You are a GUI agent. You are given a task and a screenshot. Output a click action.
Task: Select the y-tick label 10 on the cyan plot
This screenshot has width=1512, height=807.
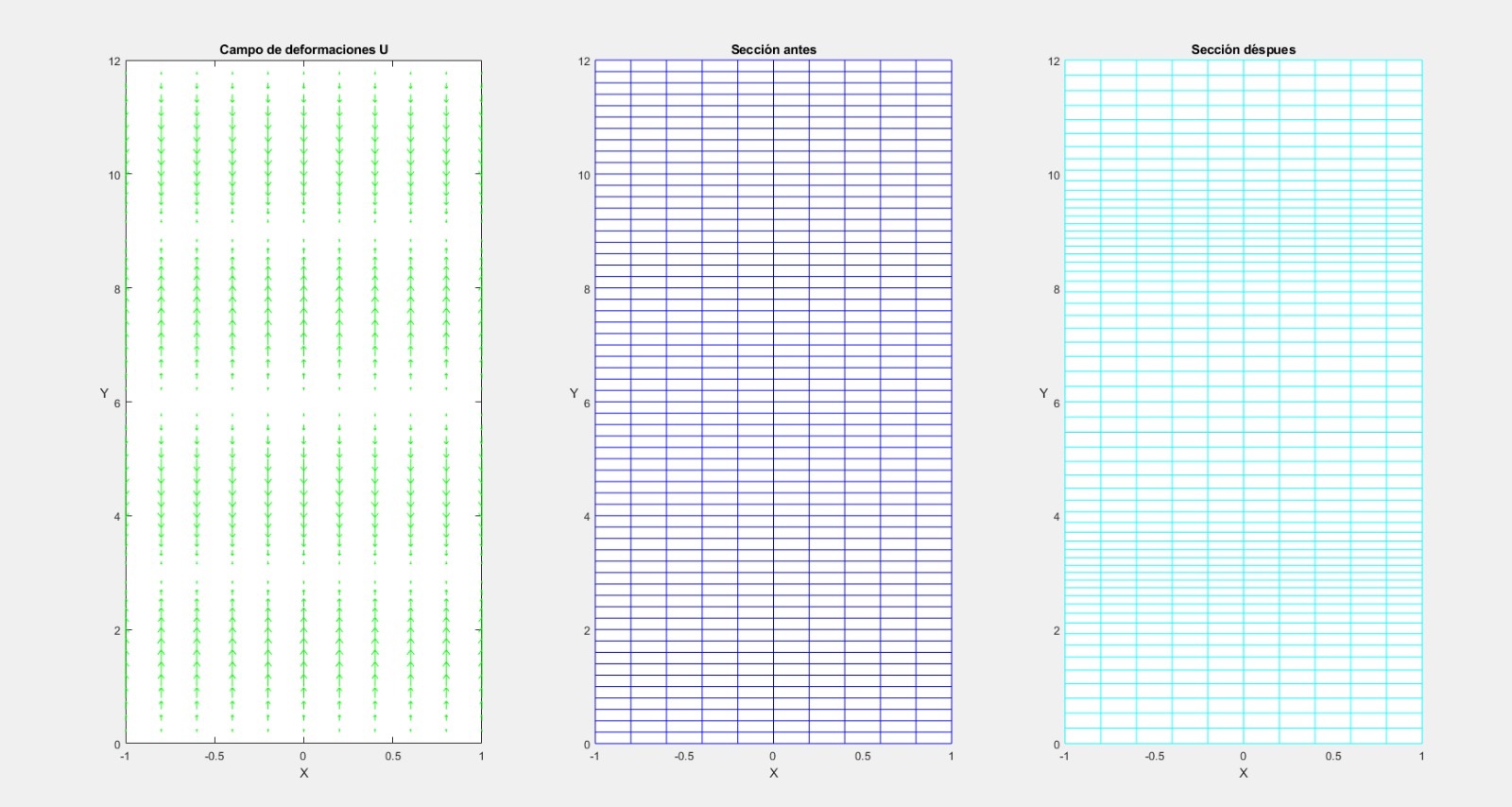(x=1054, y=176)
